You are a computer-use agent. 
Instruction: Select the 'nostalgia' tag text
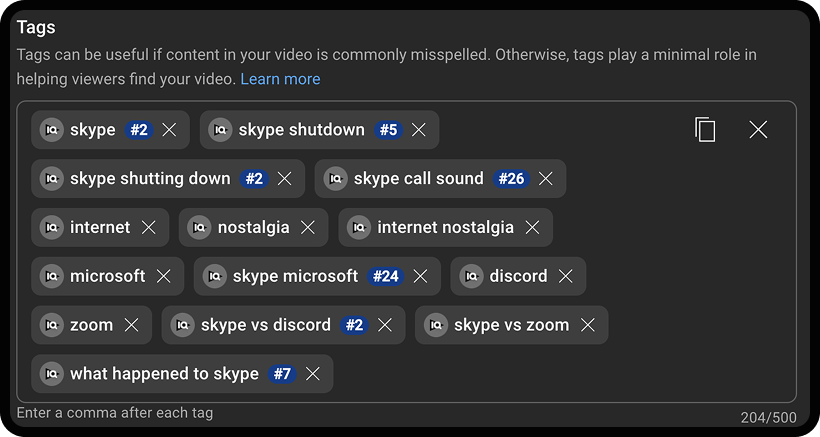(254, 227)
